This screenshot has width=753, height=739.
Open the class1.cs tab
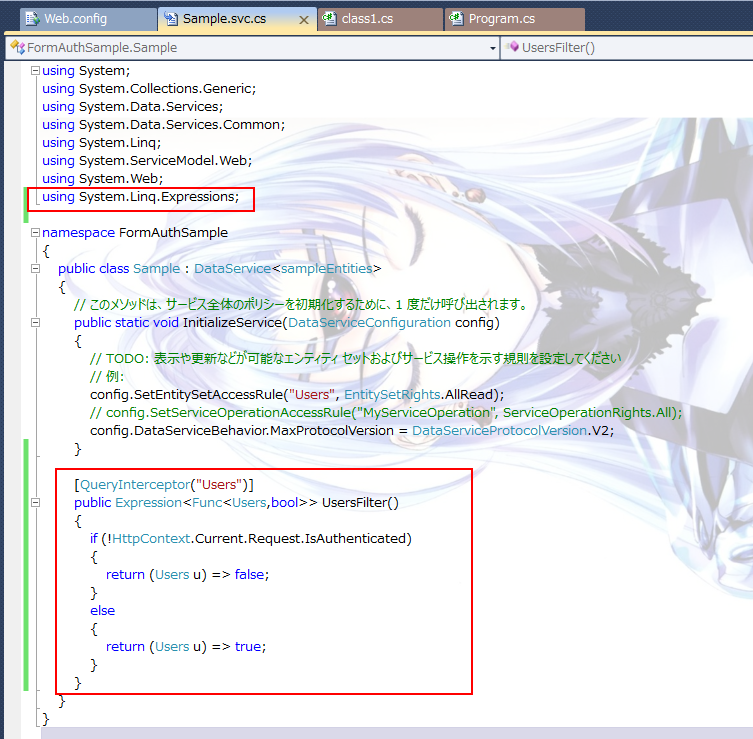[372, 19]
